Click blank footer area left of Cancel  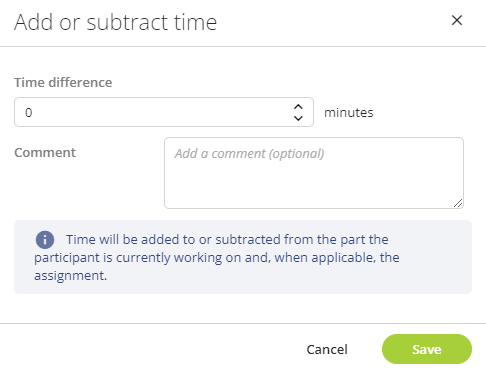[x=150, y=349]
